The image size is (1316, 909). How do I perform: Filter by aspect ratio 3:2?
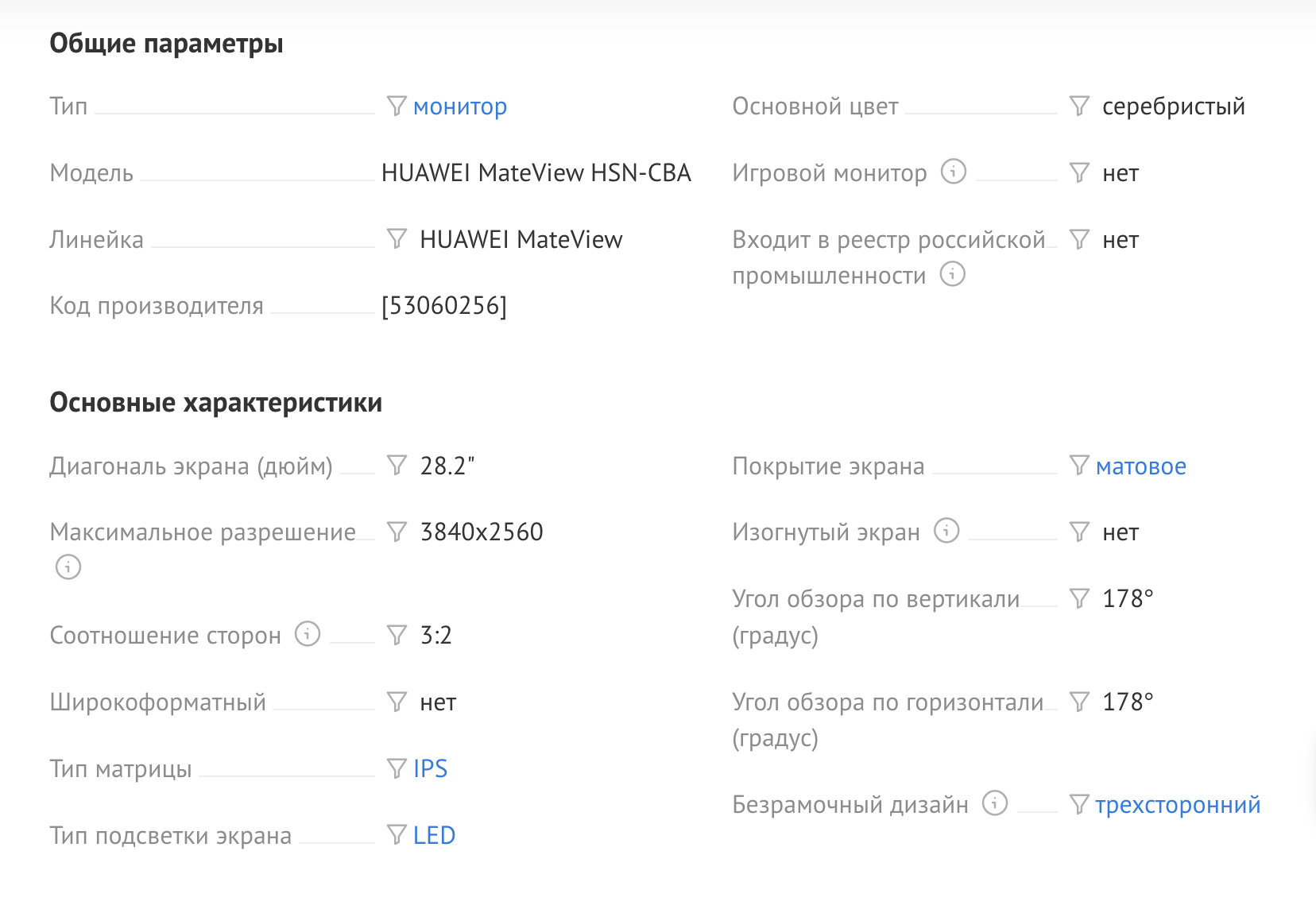pos(397,635)
